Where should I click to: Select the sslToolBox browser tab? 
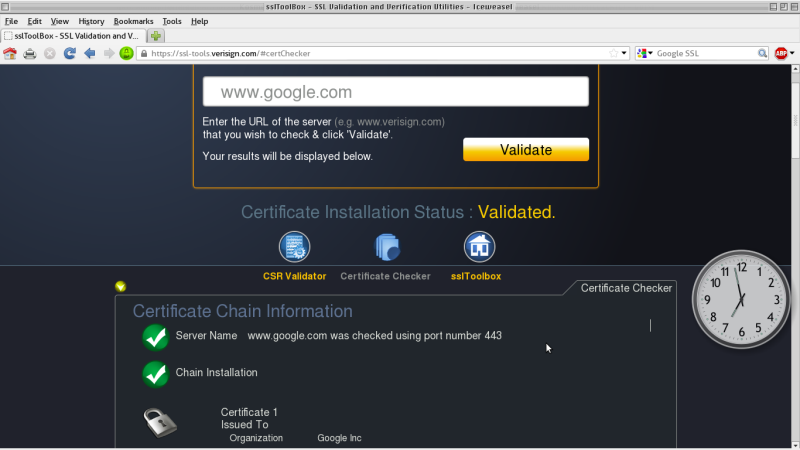point(73,36)
